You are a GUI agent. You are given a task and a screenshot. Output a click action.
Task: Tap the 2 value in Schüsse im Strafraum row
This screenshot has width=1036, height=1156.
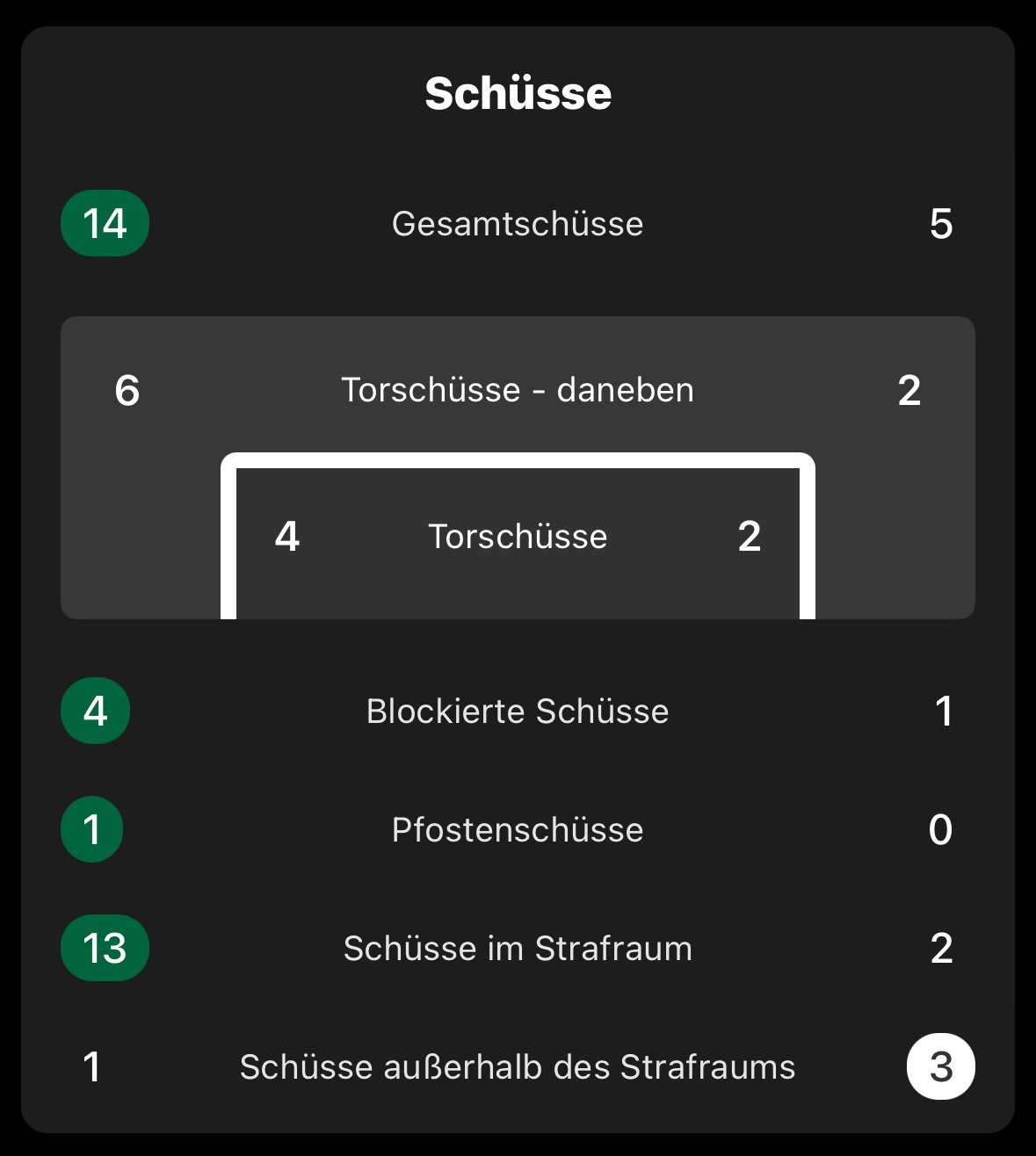coord(941,949)
